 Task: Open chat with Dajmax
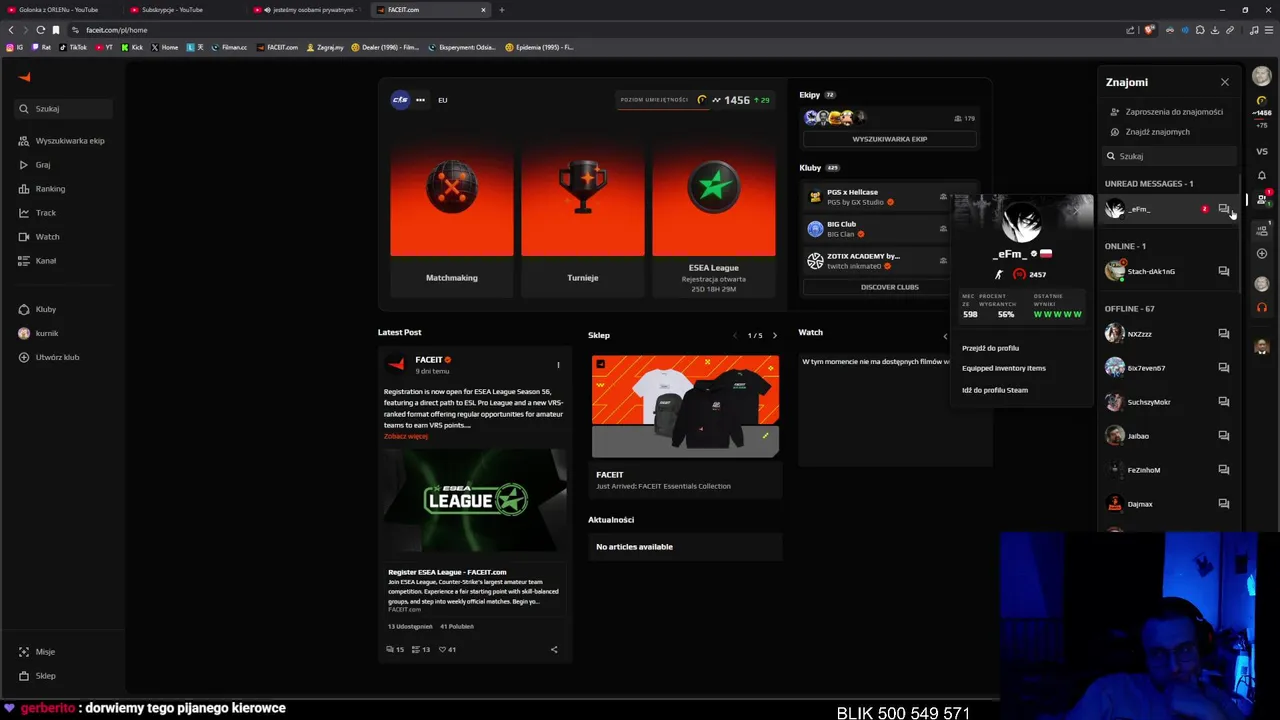[x=1223, y=504]
